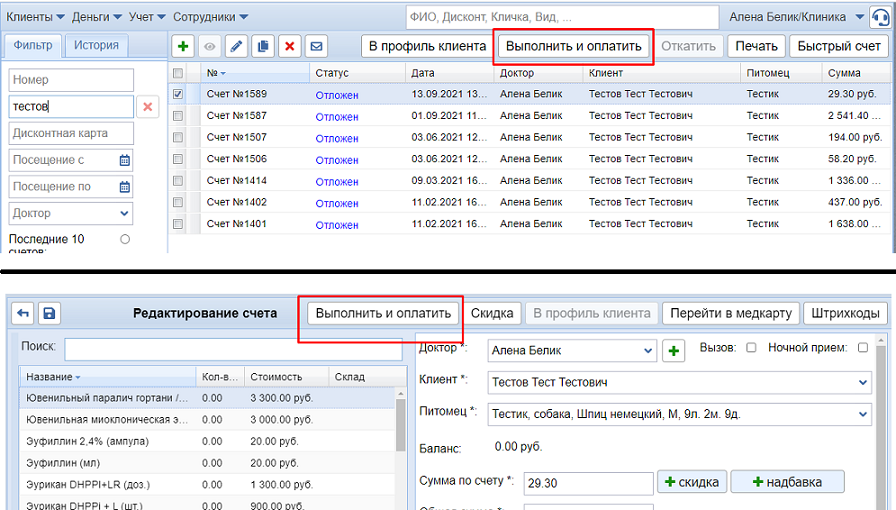Viewport: 896px width, 510px height.
Task: Click the Поиск input field
Action: (230, 349)
